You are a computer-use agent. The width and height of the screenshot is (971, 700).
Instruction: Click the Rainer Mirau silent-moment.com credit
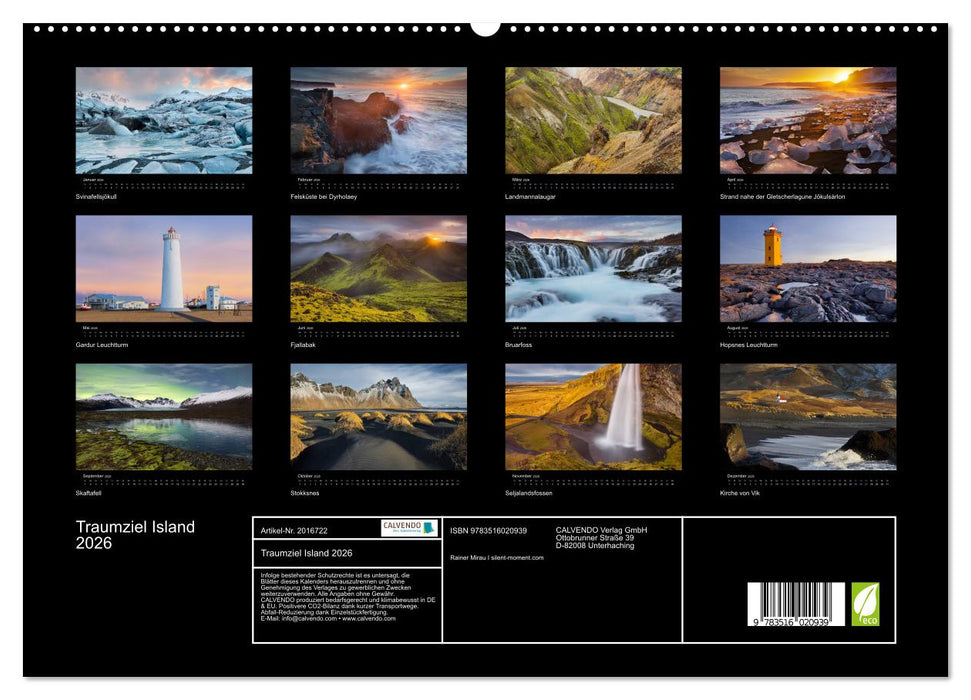pyautogui.click(x=498, y=557)
